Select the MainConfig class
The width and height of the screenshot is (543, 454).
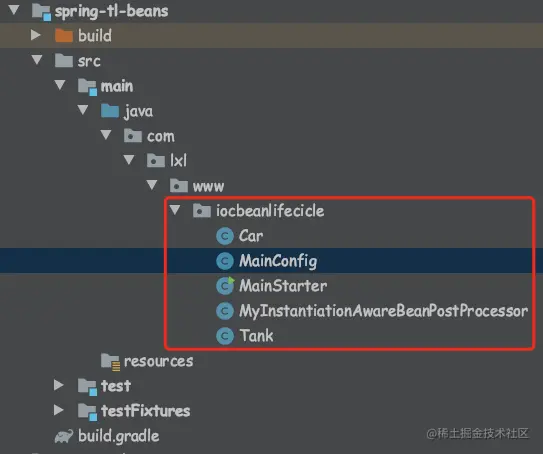[x=278, y=261]
